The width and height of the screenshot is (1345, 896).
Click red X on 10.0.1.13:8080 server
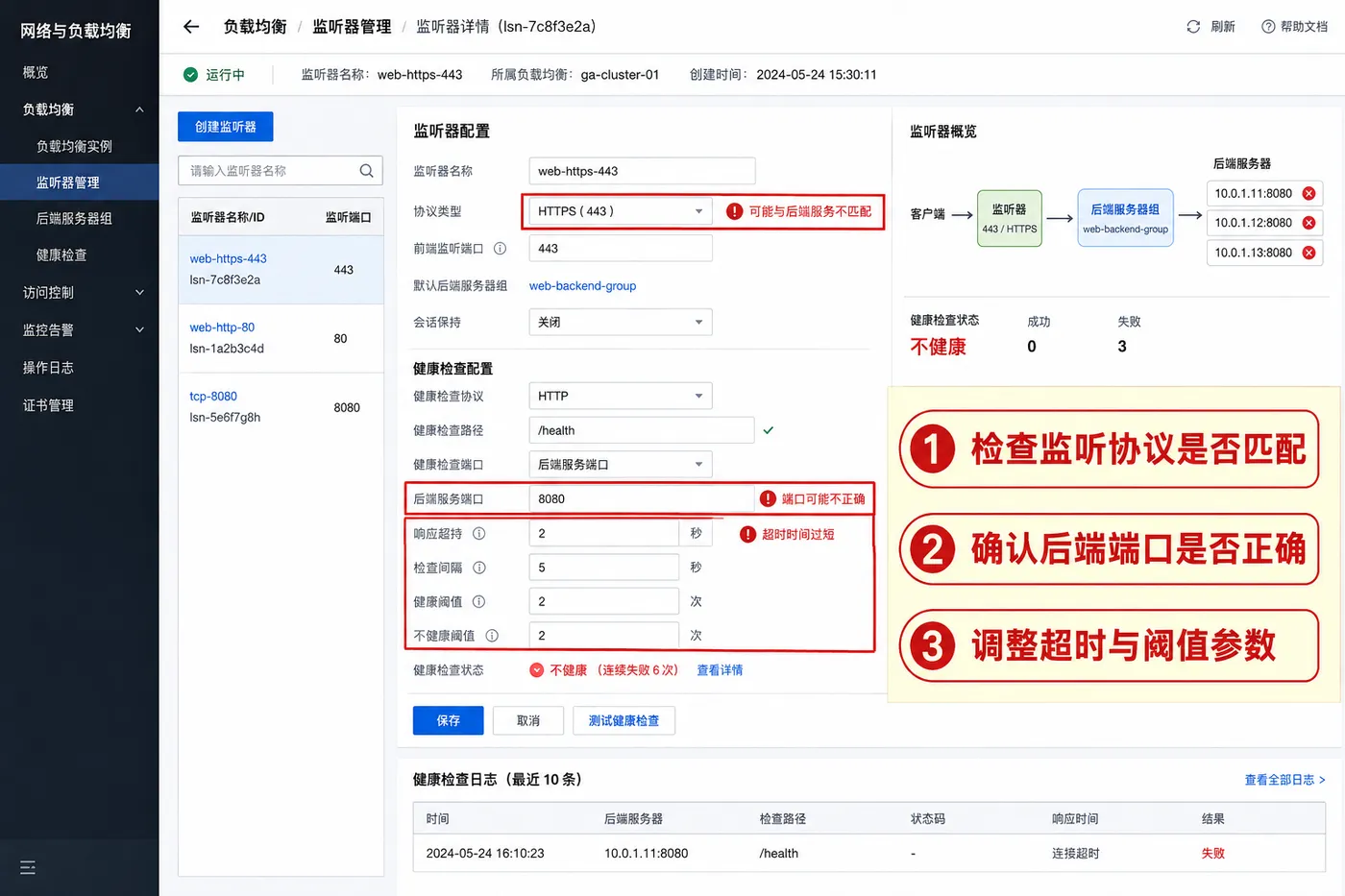tap(1308, 253)
